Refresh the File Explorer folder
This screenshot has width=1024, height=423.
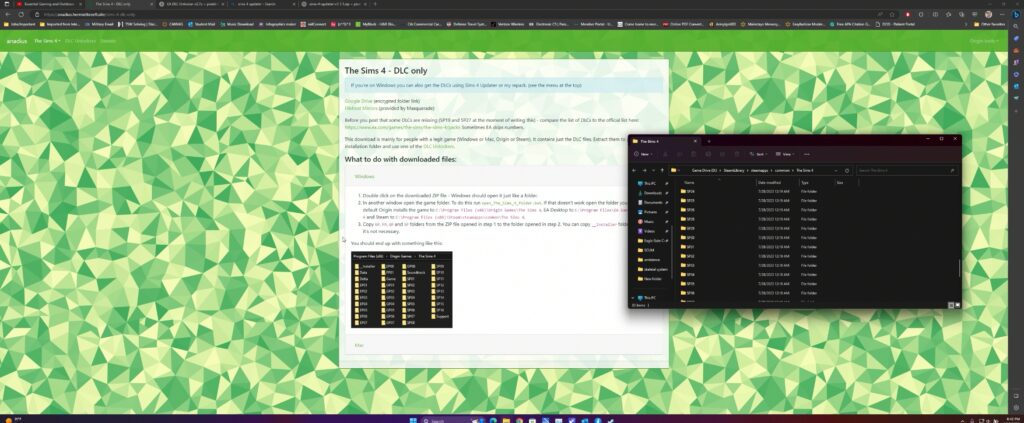[x=847, y=170]
